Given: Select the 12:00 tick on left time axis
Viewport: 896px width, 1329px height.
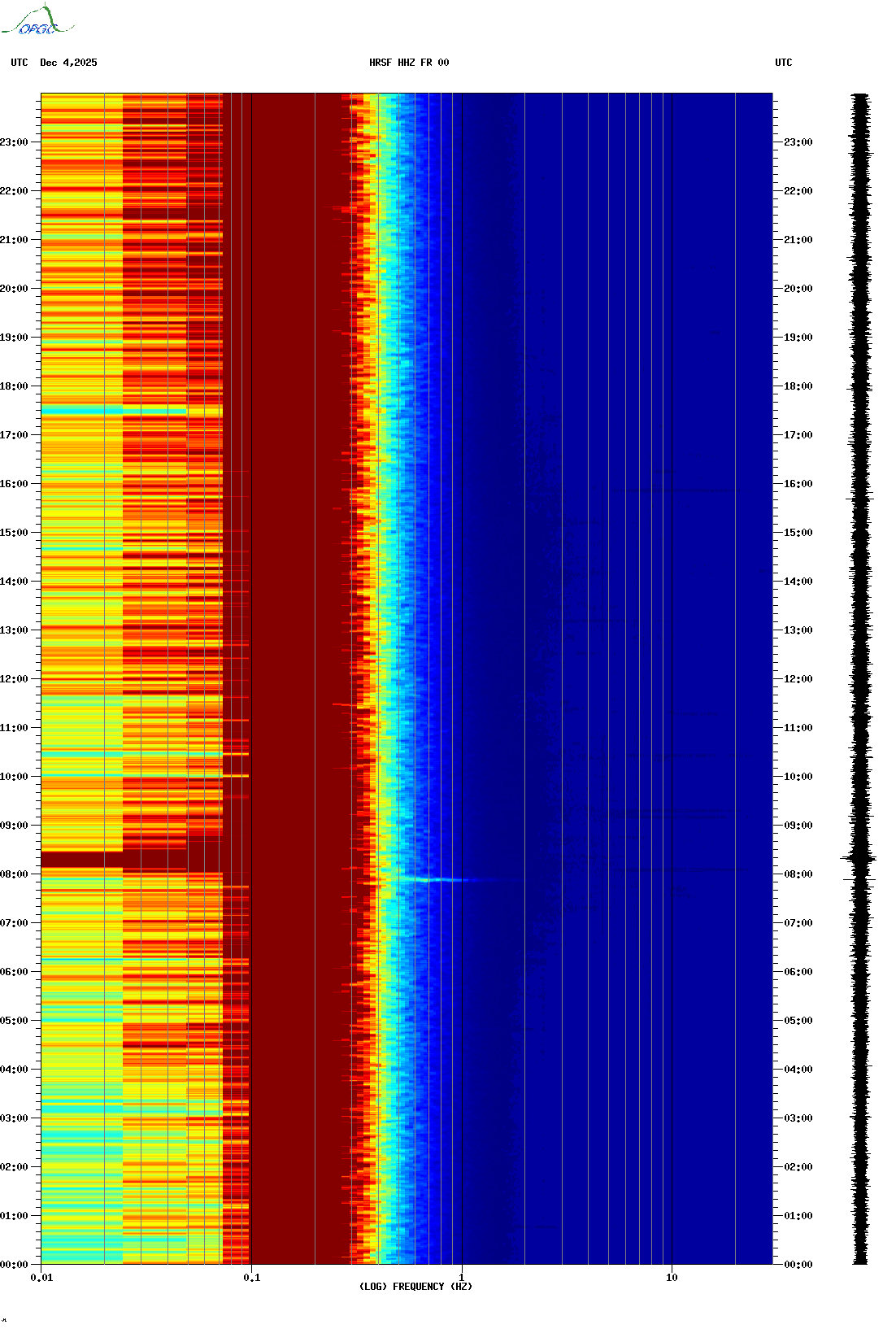Looking at the screenshot, I should (x=15, y=679).
